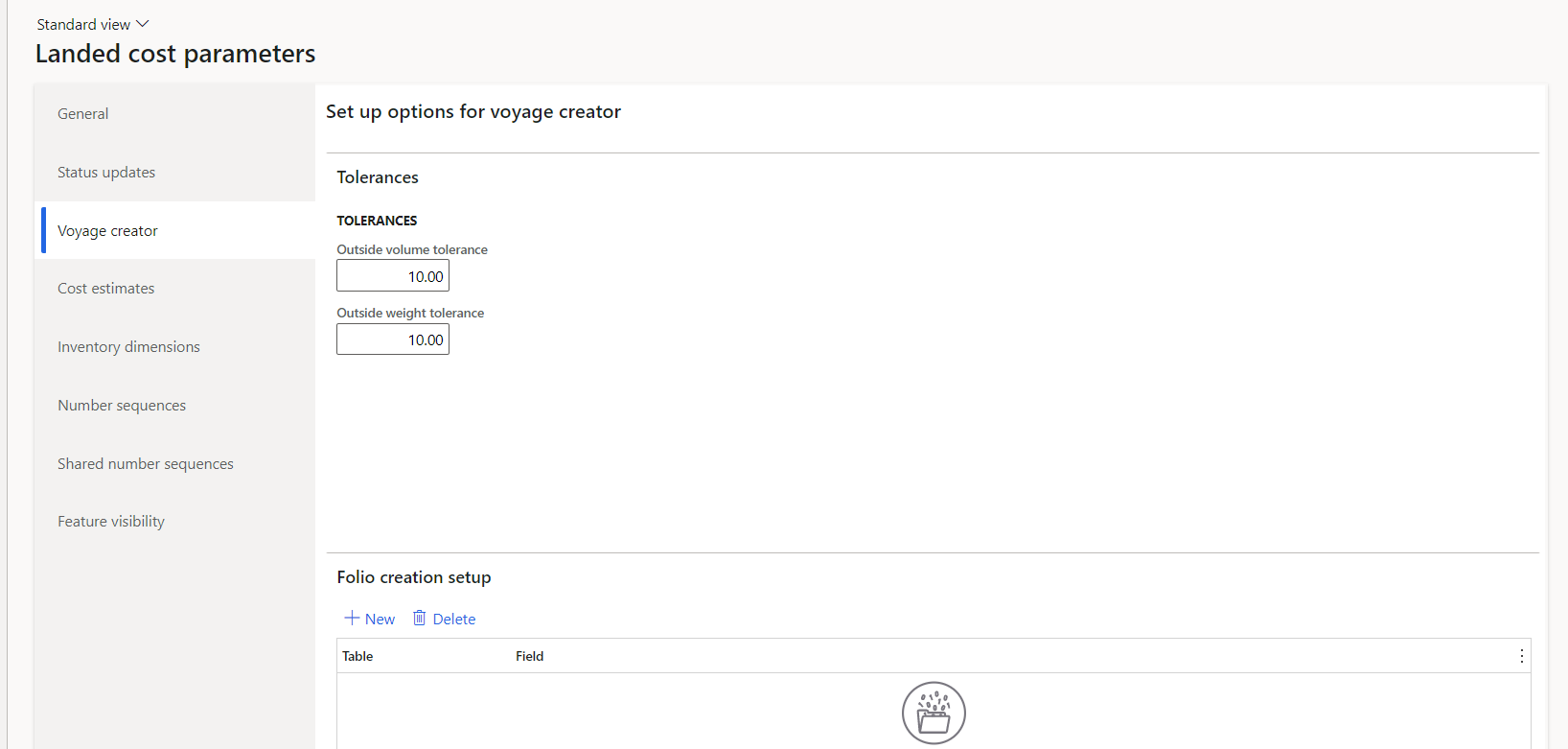Open the Standard view dropdown
The width and height of the screenshot is (1568, 749).
pos(93,24)
